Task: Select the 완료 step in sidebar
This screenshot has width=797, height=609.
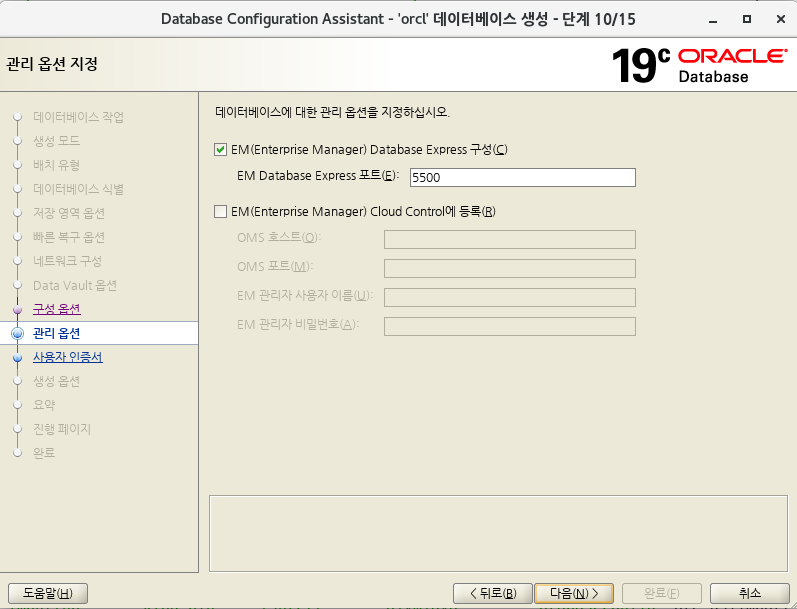Action: pyautogui.click(x=44, y=452)
